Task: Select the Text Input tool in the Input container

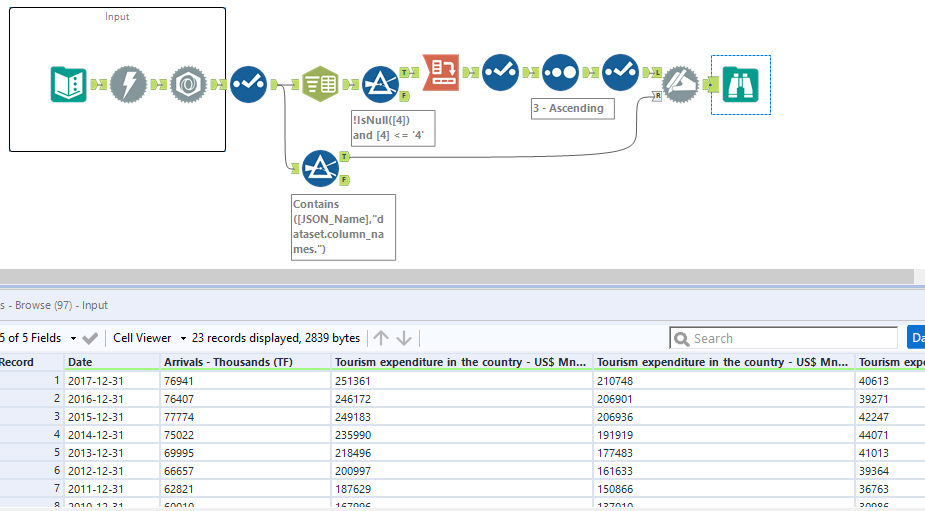Action: (x=68, y=85)
